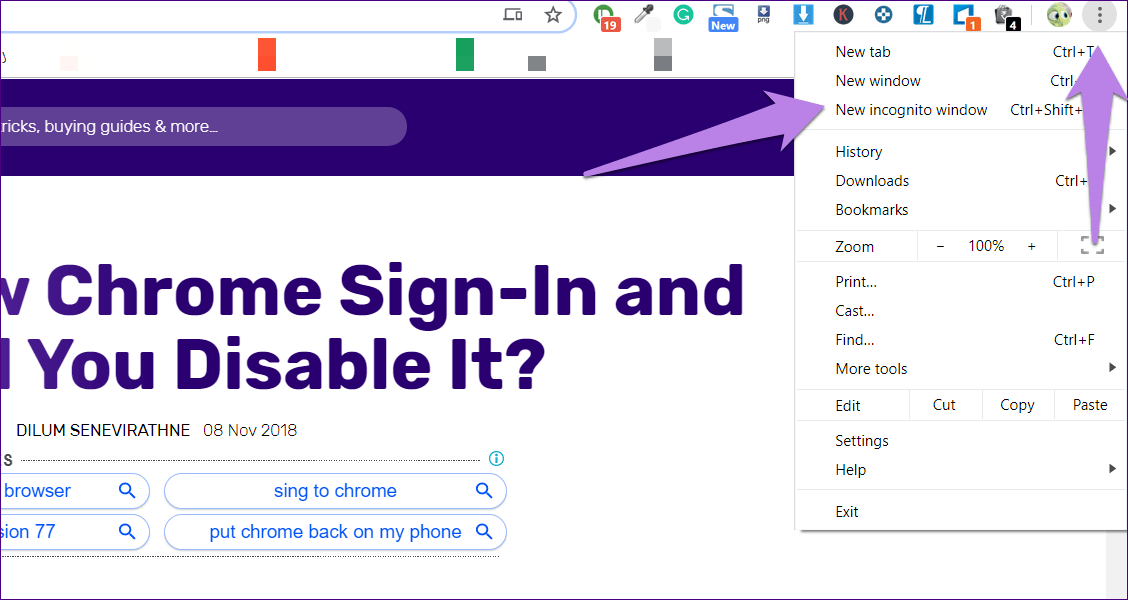Select Cast... in the Chrome menu
The width and height of the screenshot is (1128, 600).
pos(961,311)
